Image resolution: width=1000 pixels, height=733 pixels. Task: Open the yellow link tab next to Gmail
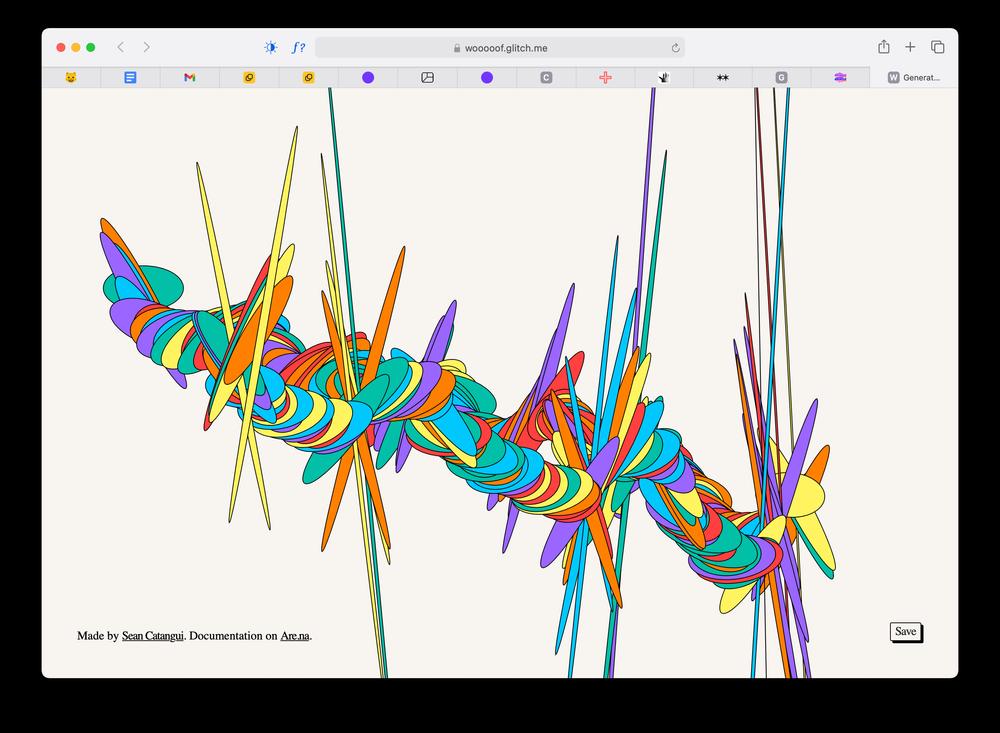pyautogui.click(x=249, y=78)
